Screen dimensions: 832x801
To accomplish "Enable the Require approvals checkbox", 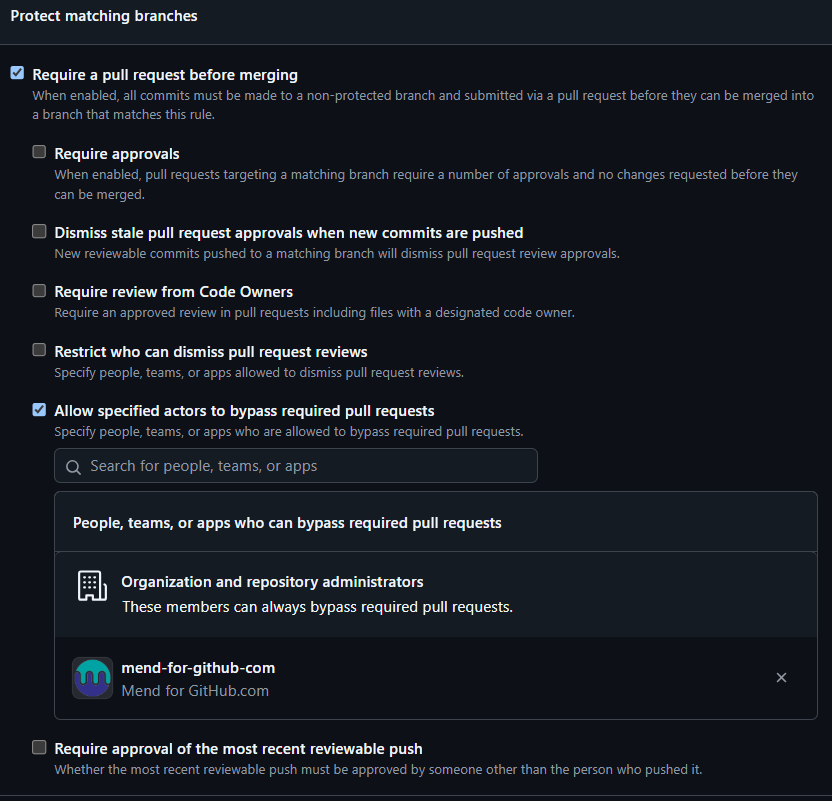I will point(39,151).
